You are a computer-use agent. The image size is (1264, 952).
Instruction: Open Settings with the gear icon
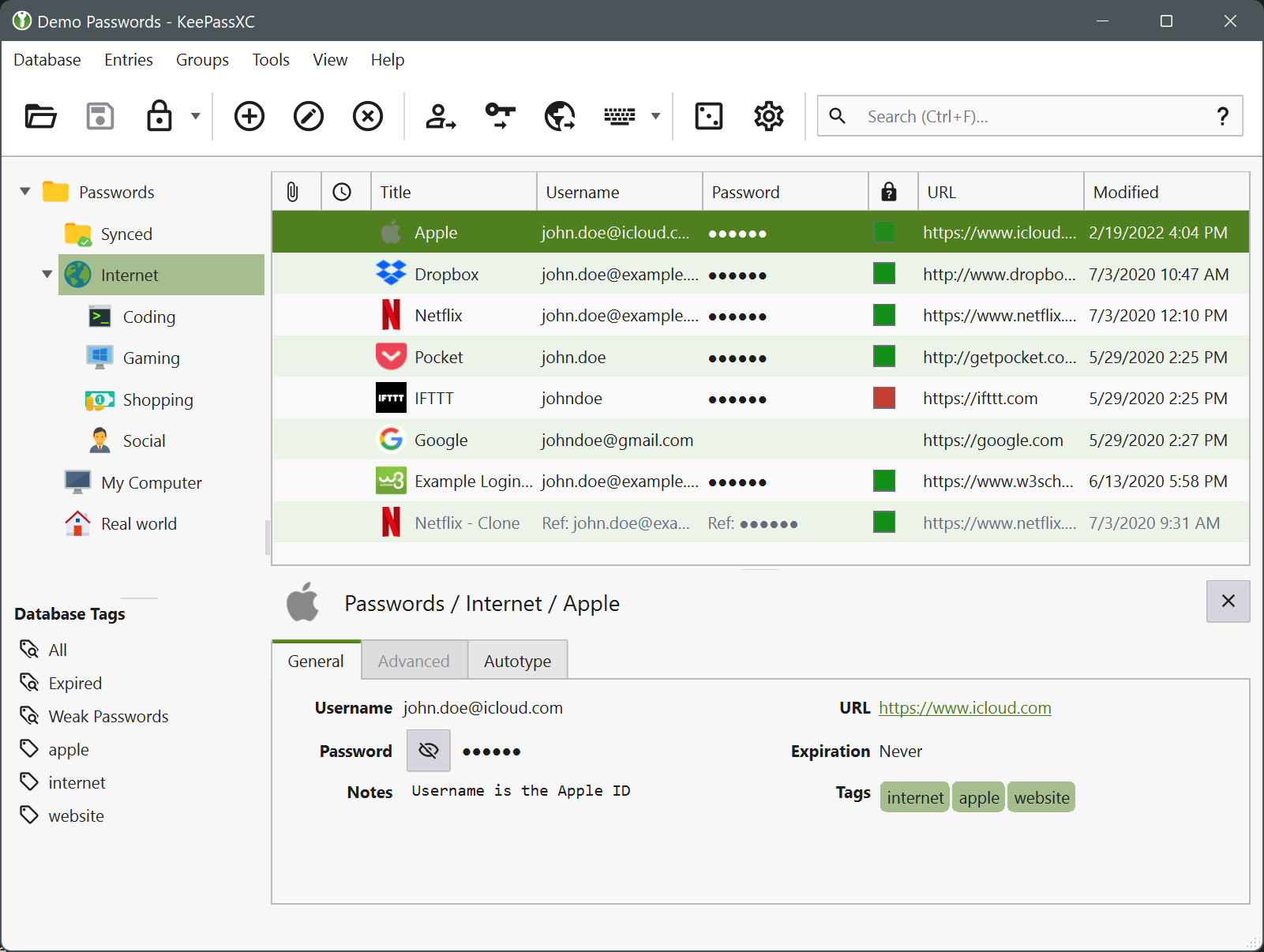[x=768, y=117]
